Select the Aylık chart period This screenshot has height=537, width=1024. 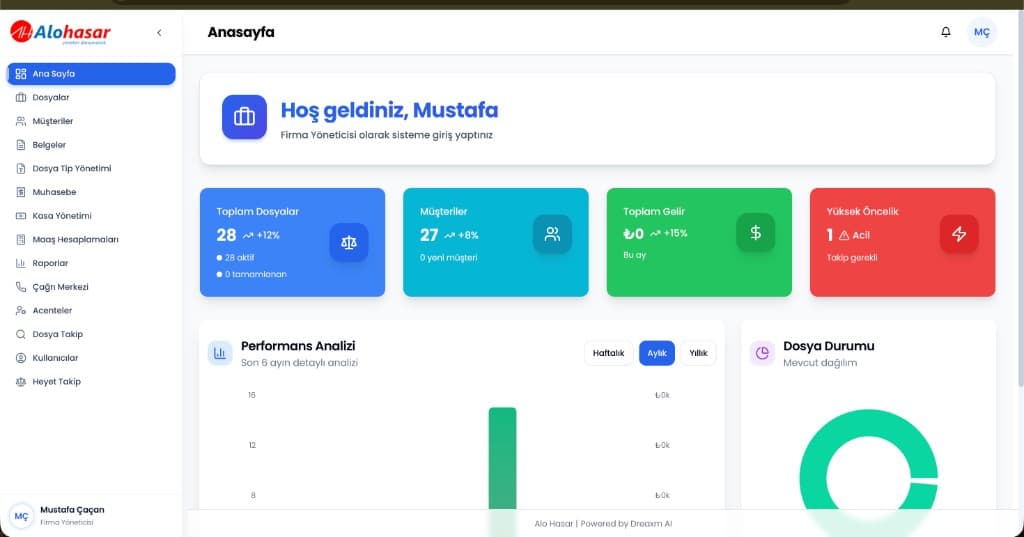pos(657,353)
